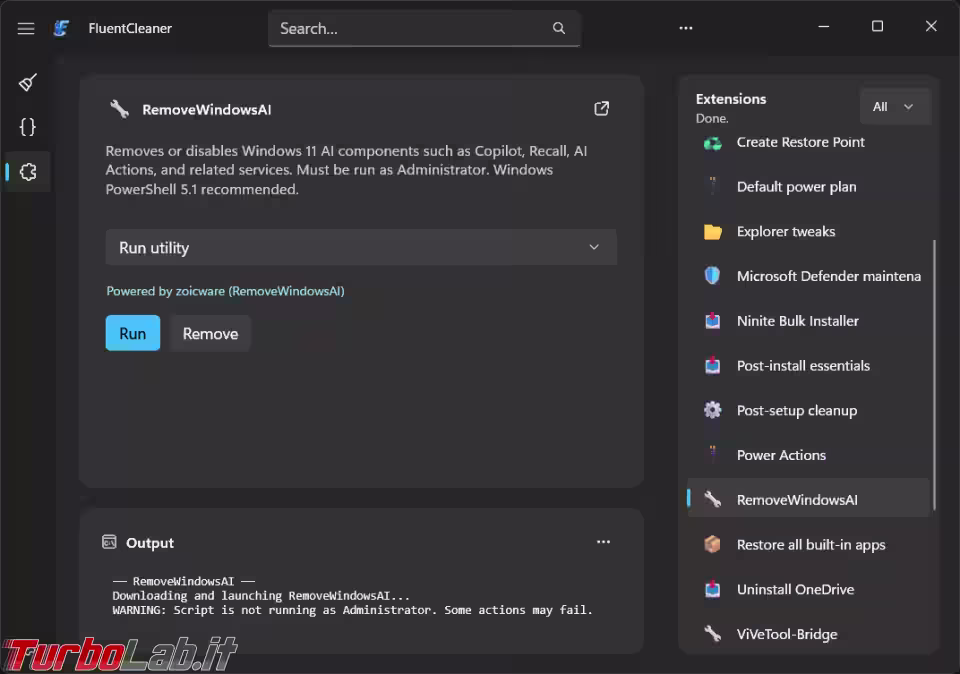Select Uninstall OneDrive extension
Screen dimensions: 960x674
pyautogui.click(x=809, y=589)
